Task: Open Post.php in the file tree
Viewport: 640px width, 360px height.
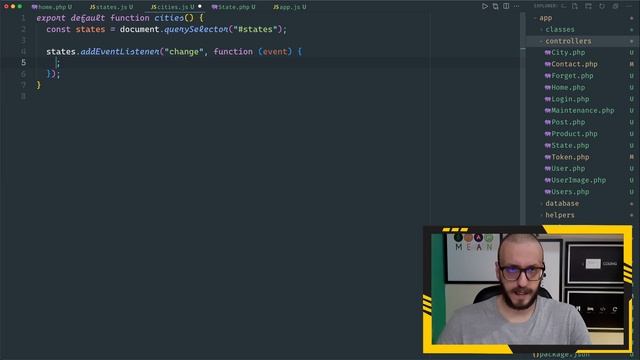Action: (x=568, y=122)
